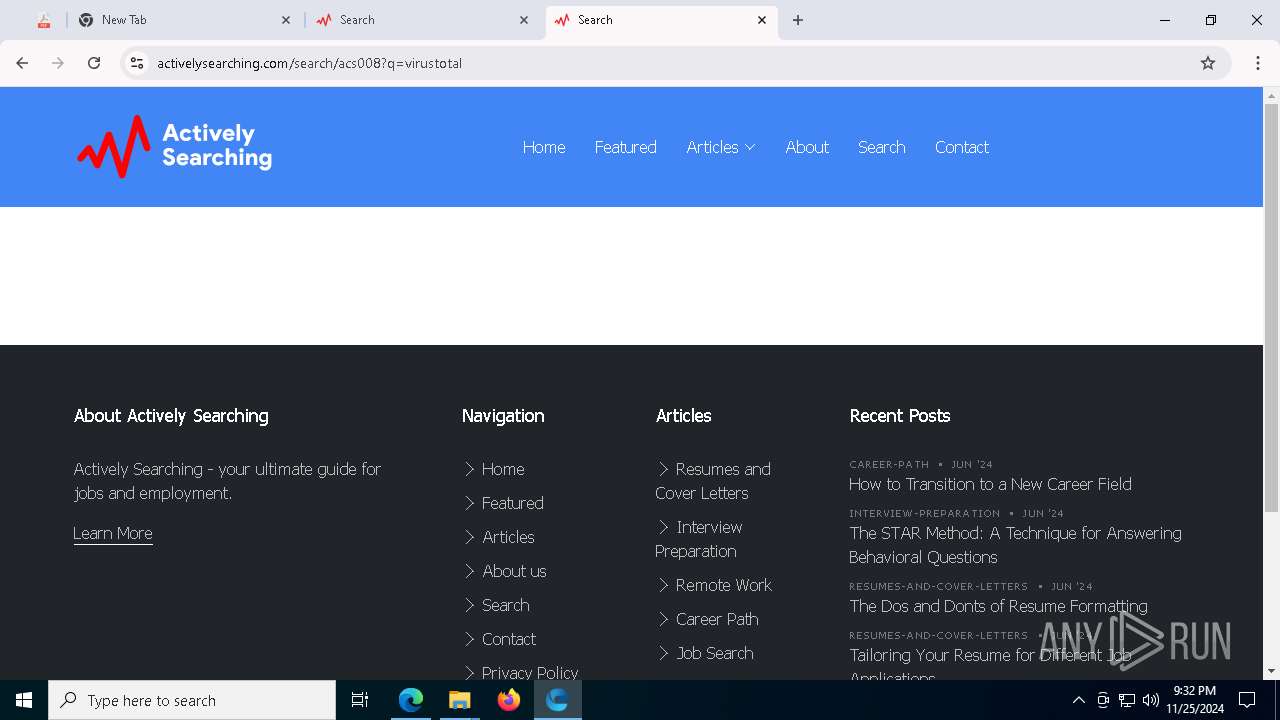Open Privacy Policy in footer Navigation
The height and width of the screenshot is (720, 1280).
pos(529,672)
